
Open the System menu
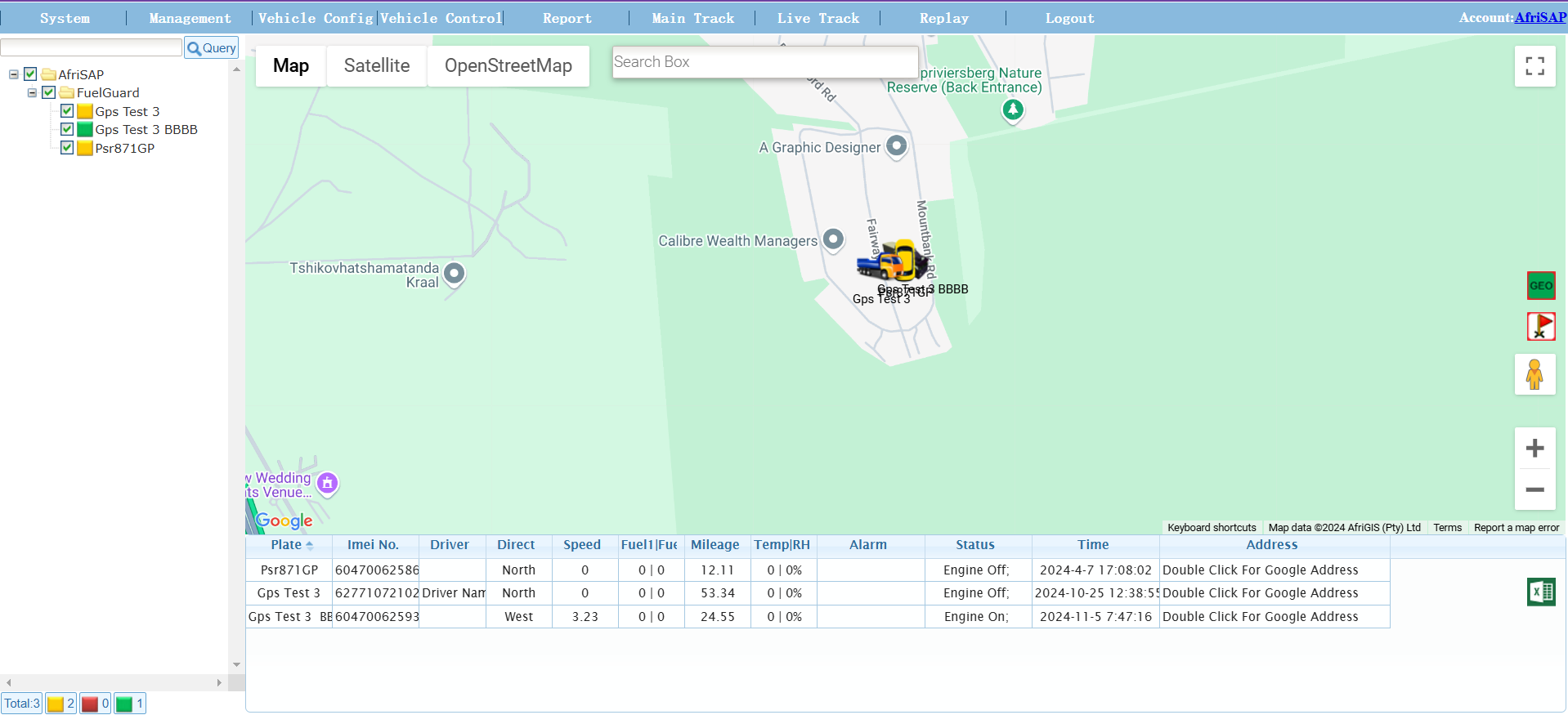click(65, 18)
